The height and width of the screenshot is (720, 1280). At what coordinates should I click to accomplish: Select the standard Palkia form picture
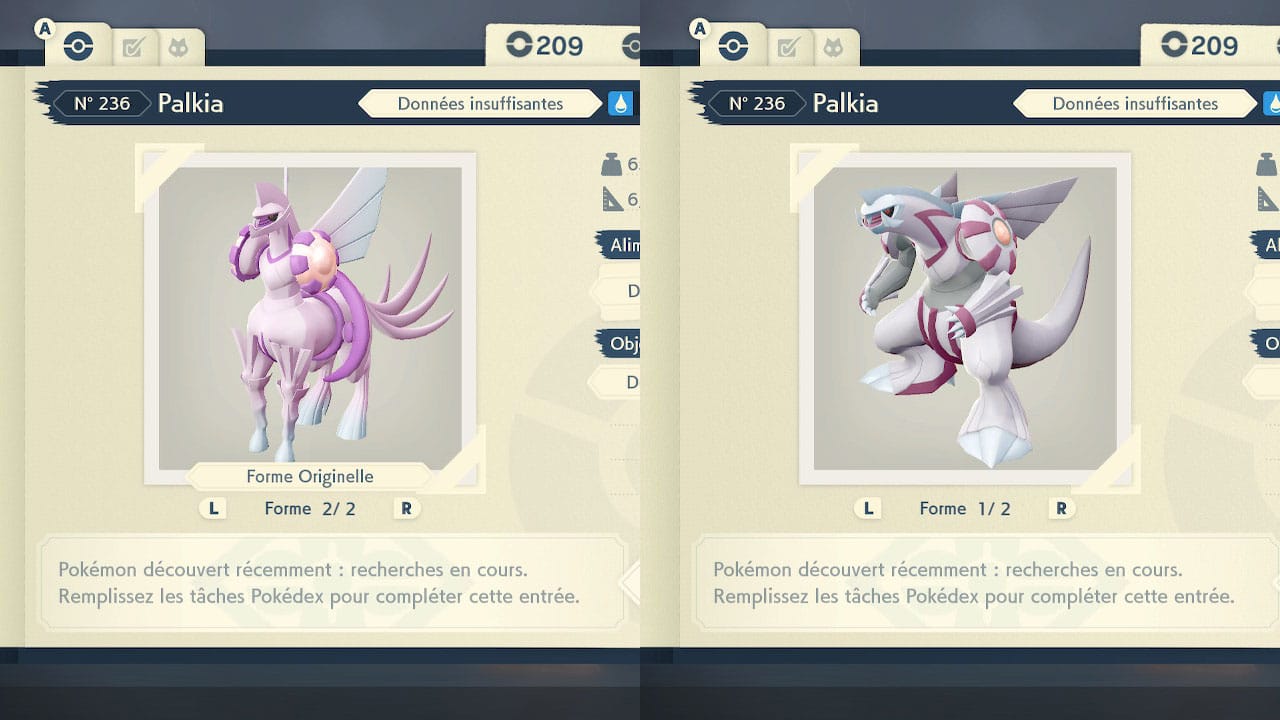(x=965, y=318)
